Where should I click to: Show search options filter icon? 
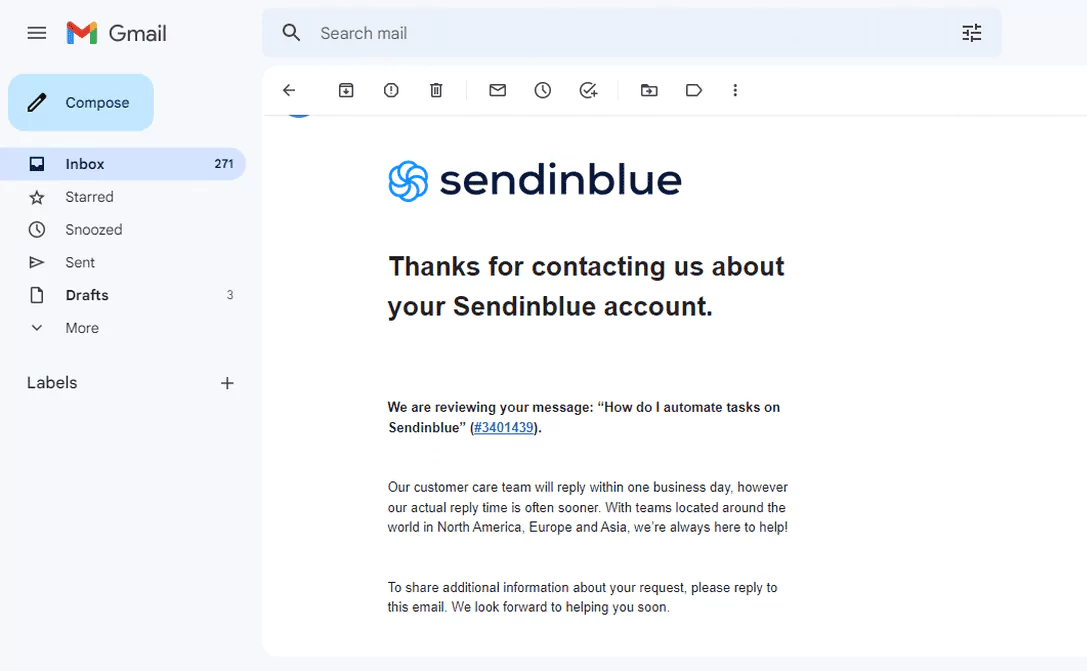click(x=972, y=33)
